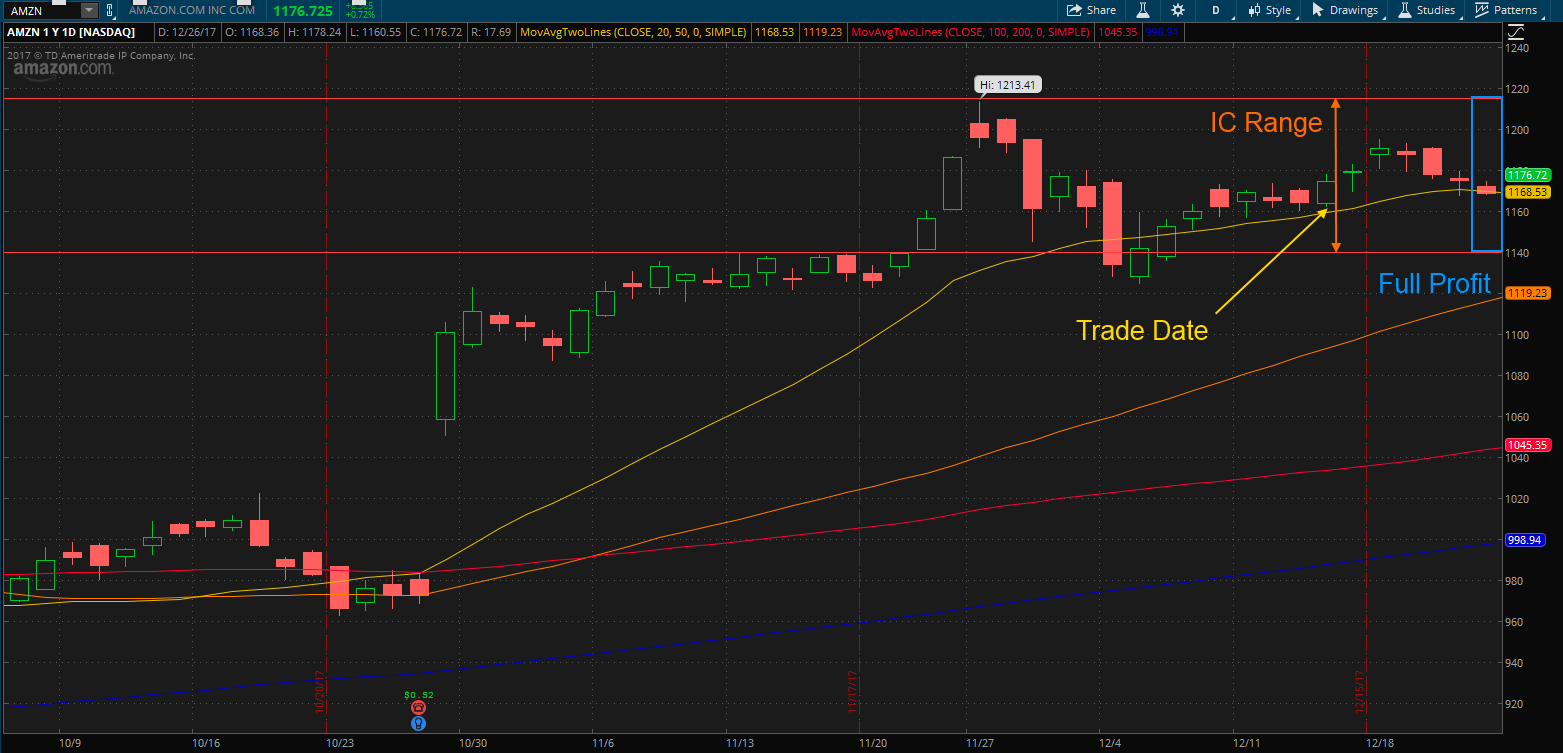Click the 1100 price level on axis
1563x753 pixels.
click(1518, 335)
